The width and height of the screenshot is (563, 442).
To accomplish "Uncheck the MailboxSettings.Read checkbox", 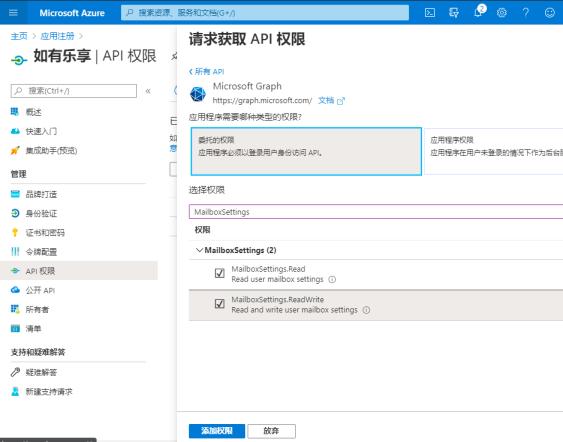I will pos(219,274).
